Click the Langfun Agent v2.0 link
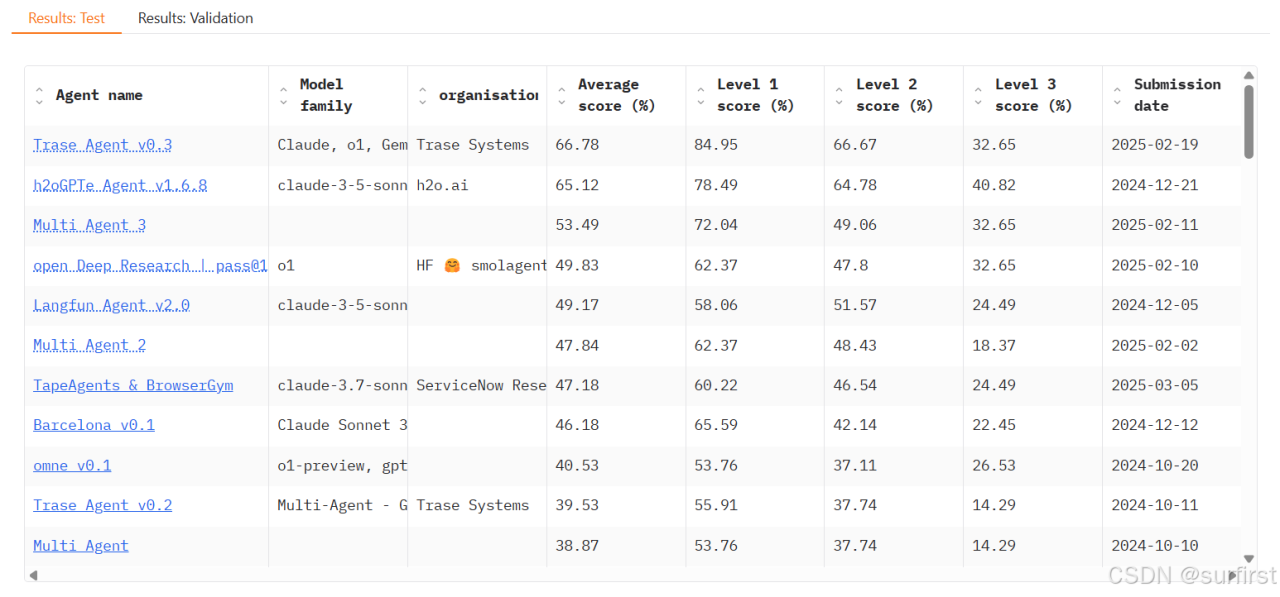Viewport: 1280px width, 597px height. click(111, 305)
